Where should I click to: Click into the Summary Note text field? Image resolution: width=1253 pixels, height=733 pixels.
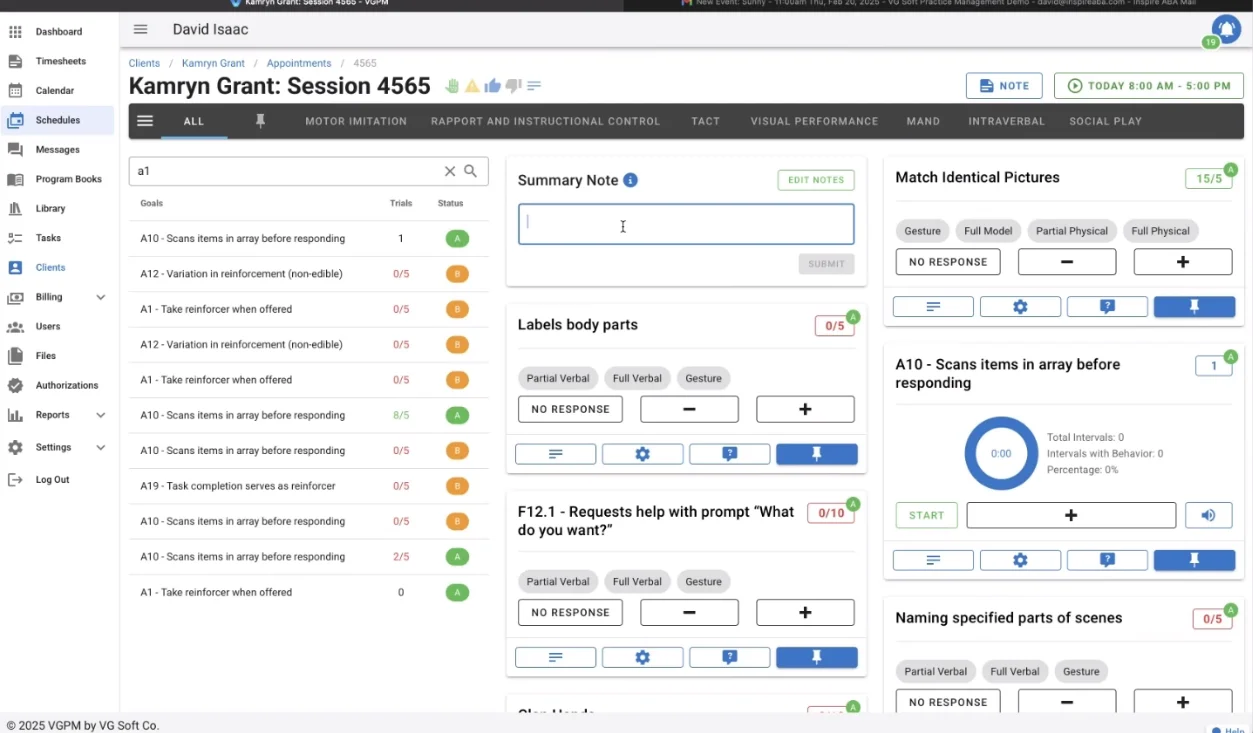click(x=686, y=224)
